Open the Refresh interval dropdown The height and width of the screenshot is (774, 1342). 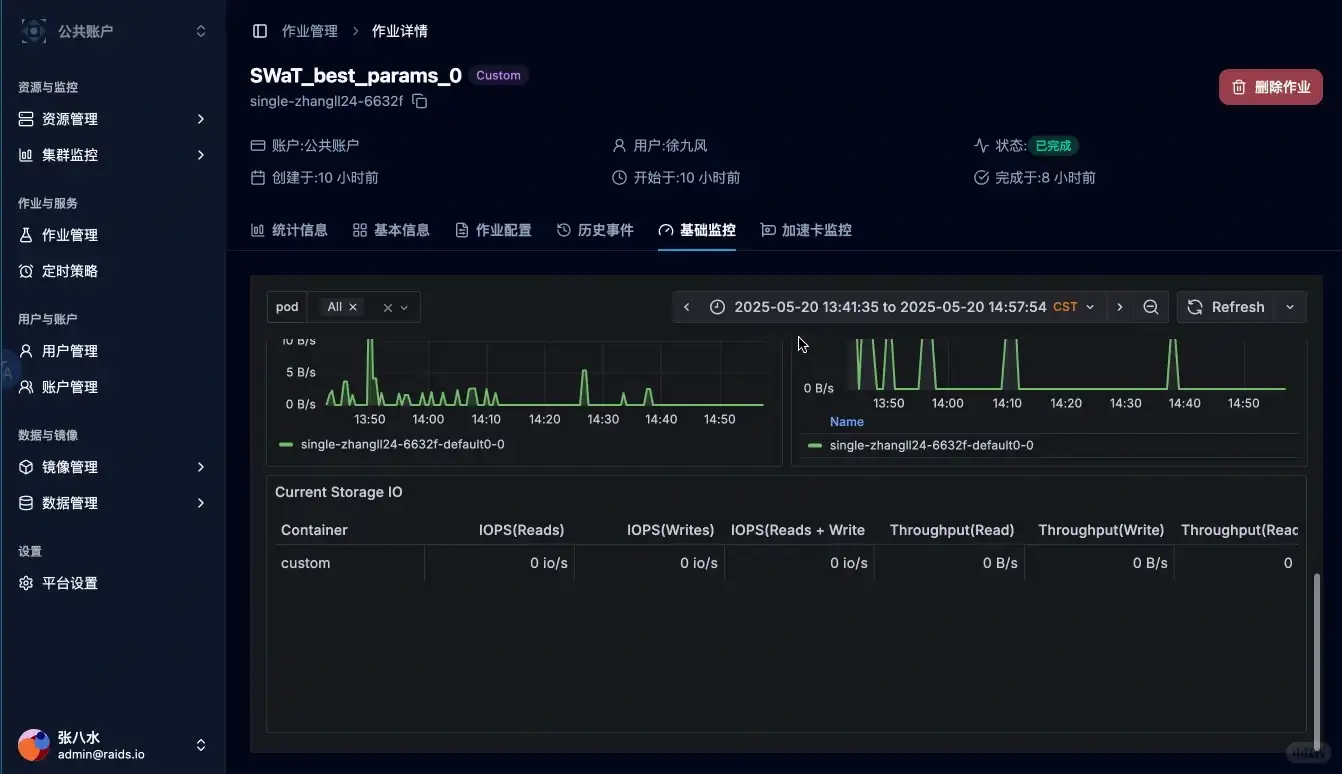tap(1290, 307)
